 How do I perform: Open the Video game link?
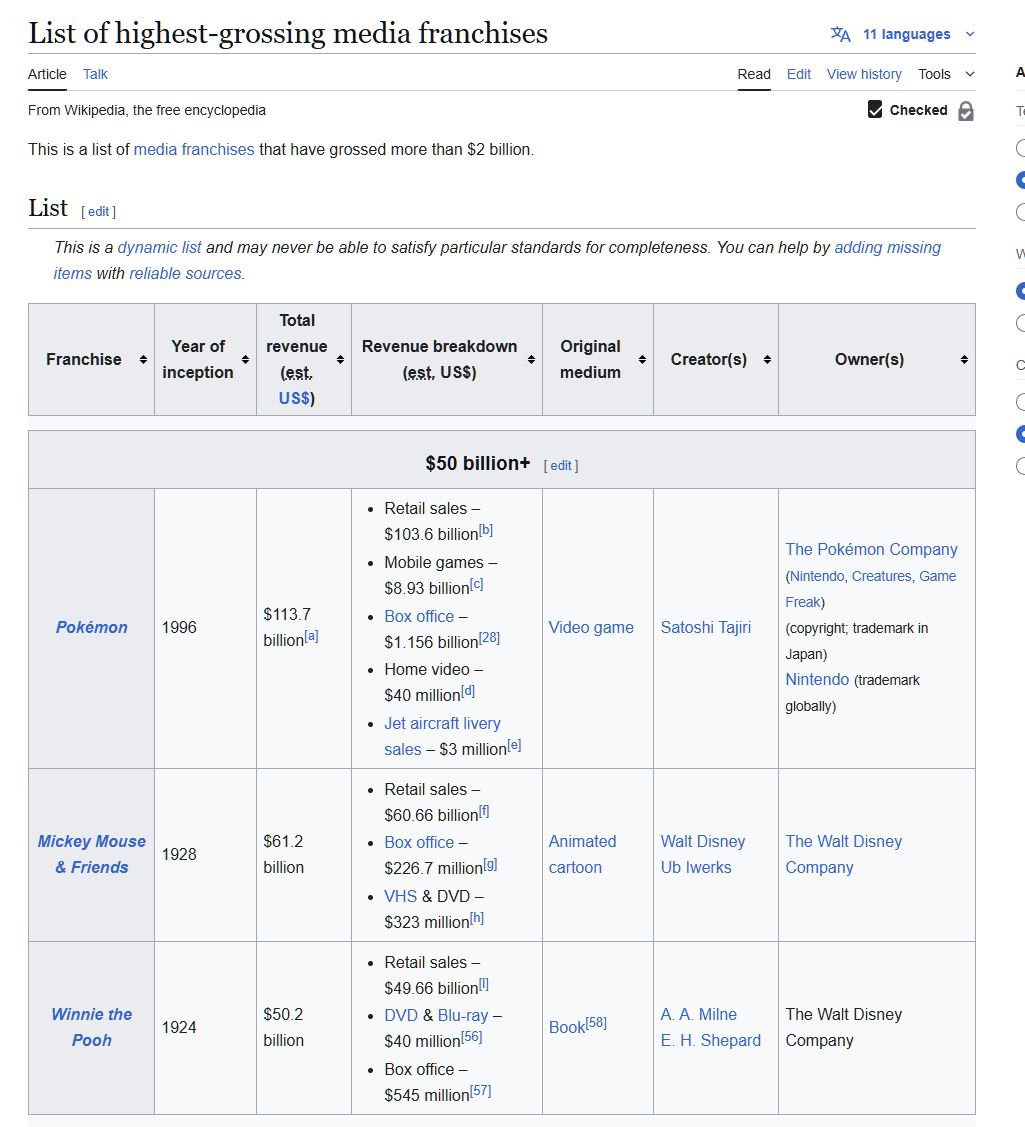[591, 627]
